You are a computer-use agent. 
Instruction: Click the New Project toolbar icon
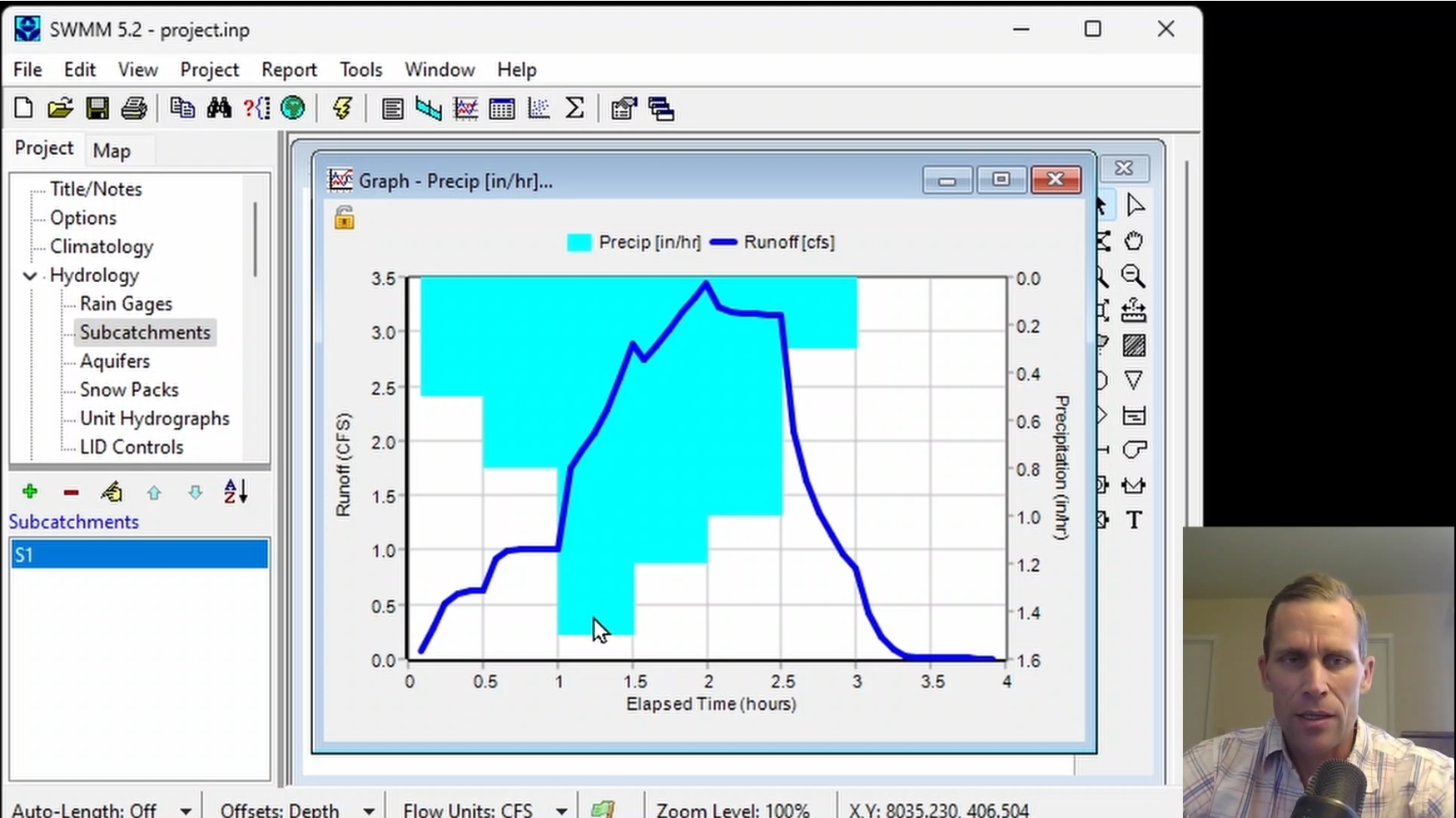point(23,108)
